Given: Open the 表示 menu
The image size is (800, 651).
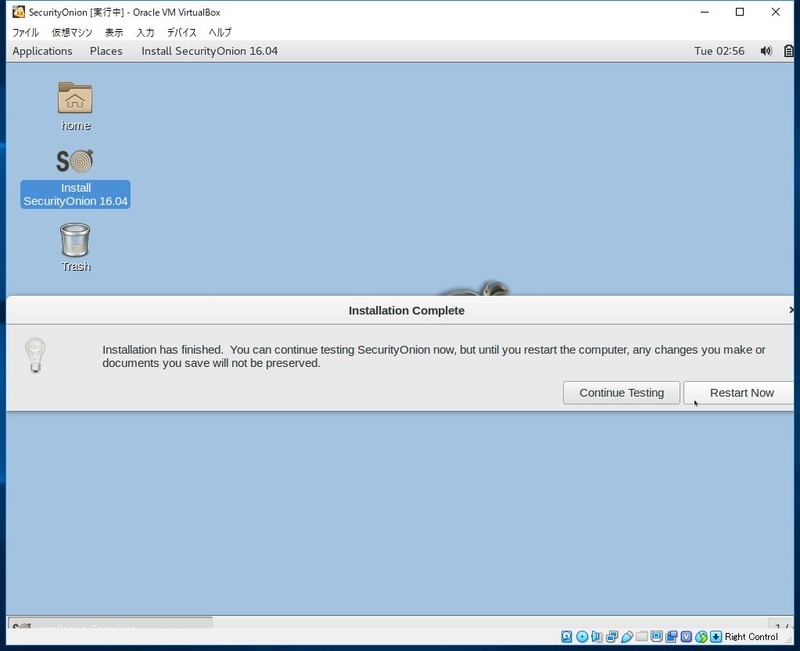Looking at the screenshot, I should click(114, 32).
